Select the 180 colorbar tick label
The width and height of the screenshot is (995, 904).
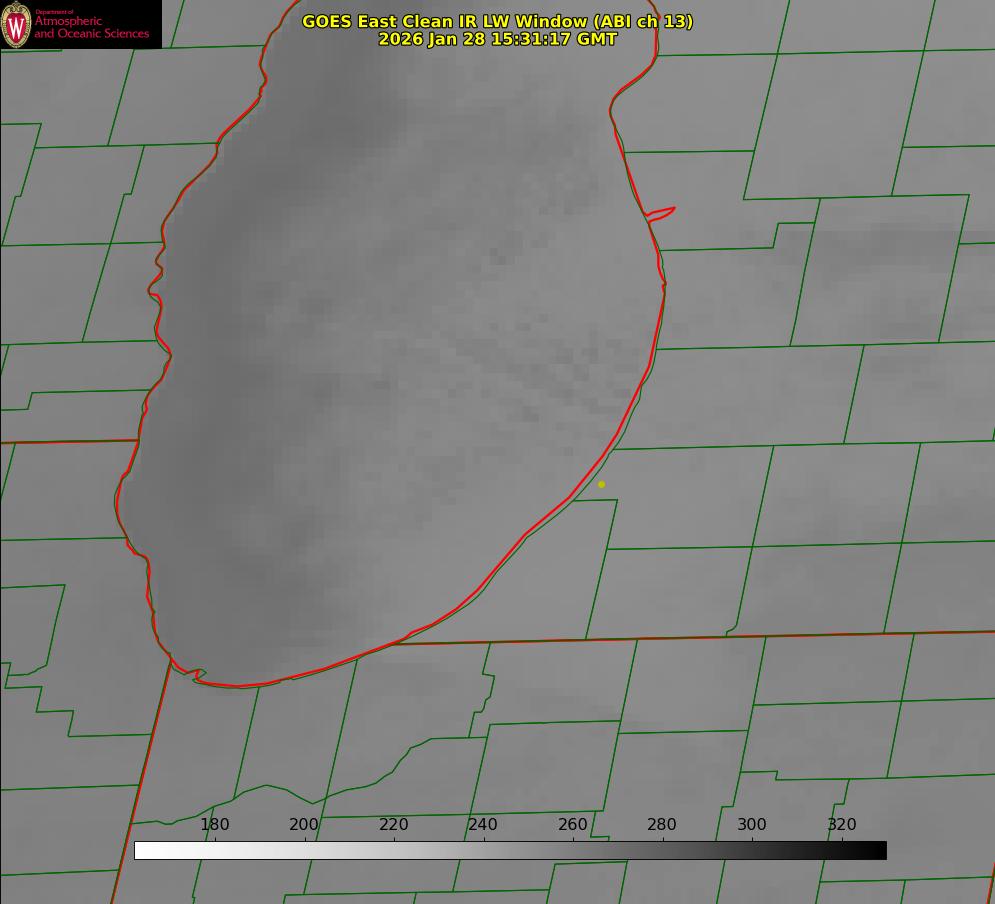tap(215, 825)
